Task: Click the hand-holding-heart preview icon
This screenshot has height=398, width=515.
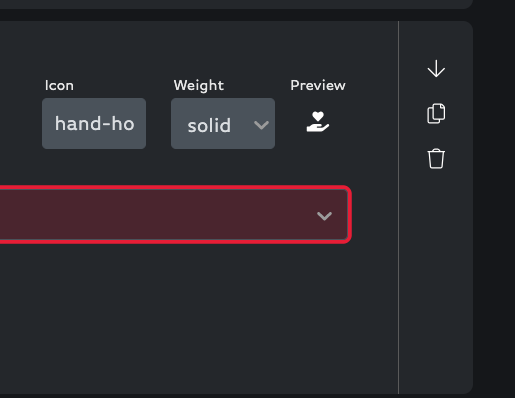Action: tap(318, 122)
